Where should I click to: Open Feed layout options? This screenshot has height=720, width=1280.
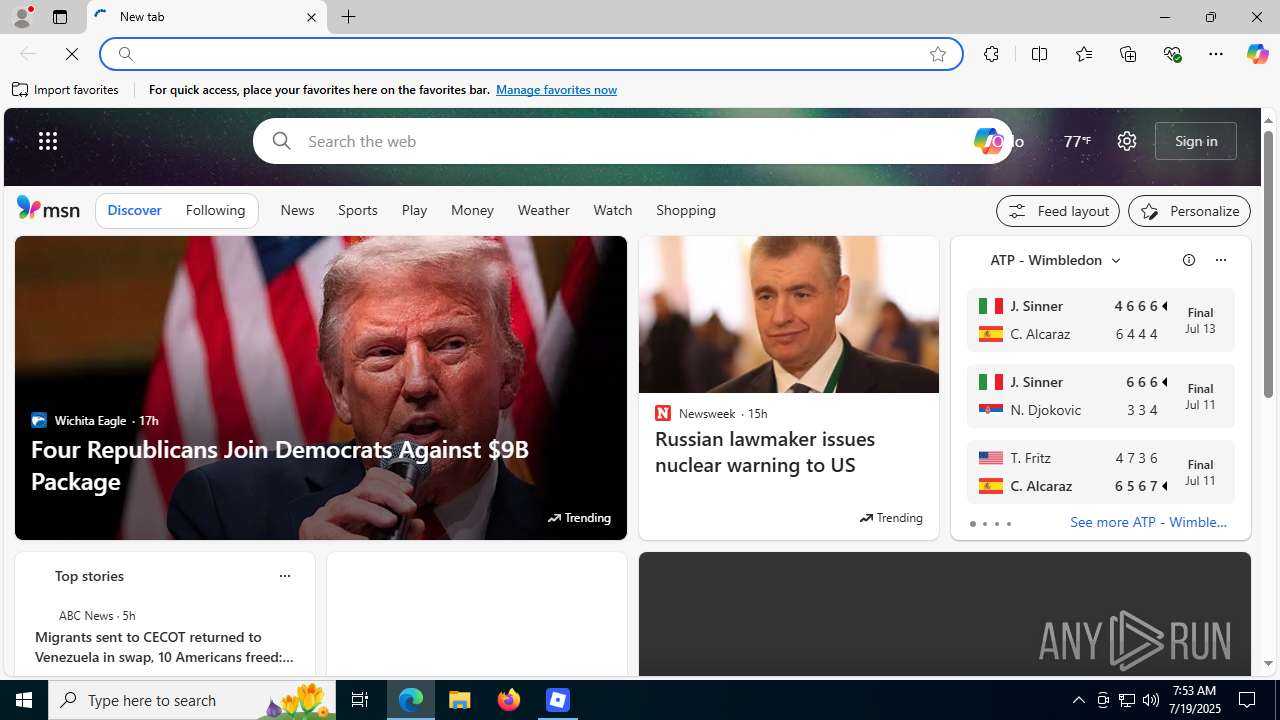click(x=1058, y=211)
